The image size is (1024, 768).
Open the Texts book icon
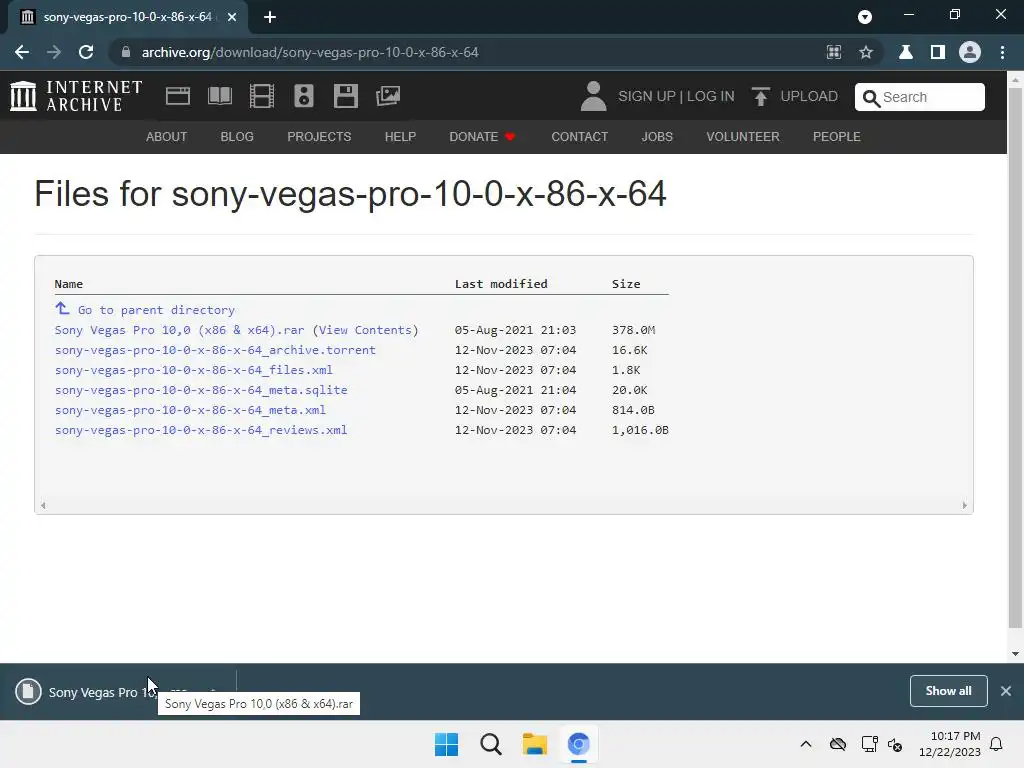(219, 96)
